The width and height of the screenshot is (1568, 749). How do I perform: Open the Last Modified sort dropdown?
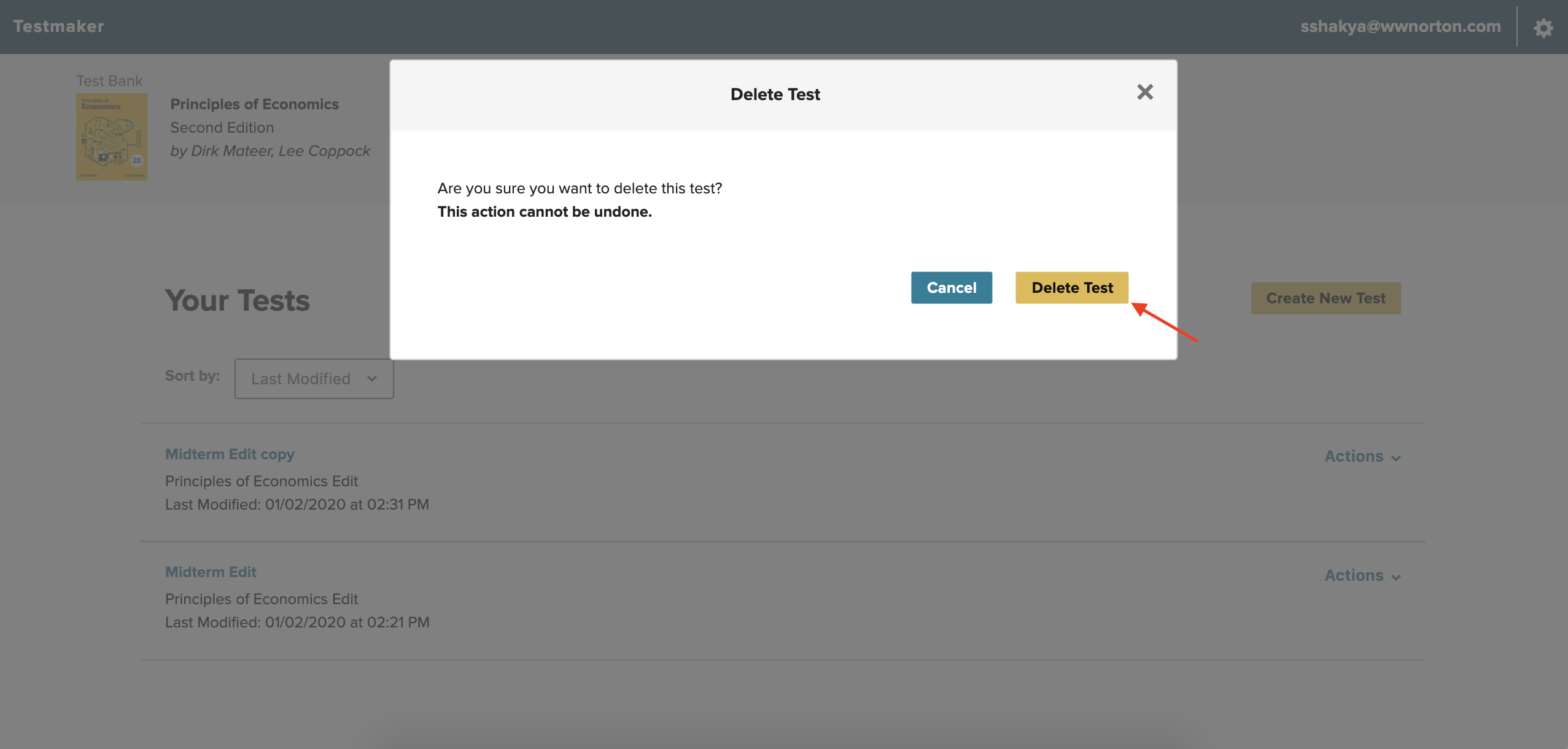coord(314,379)
